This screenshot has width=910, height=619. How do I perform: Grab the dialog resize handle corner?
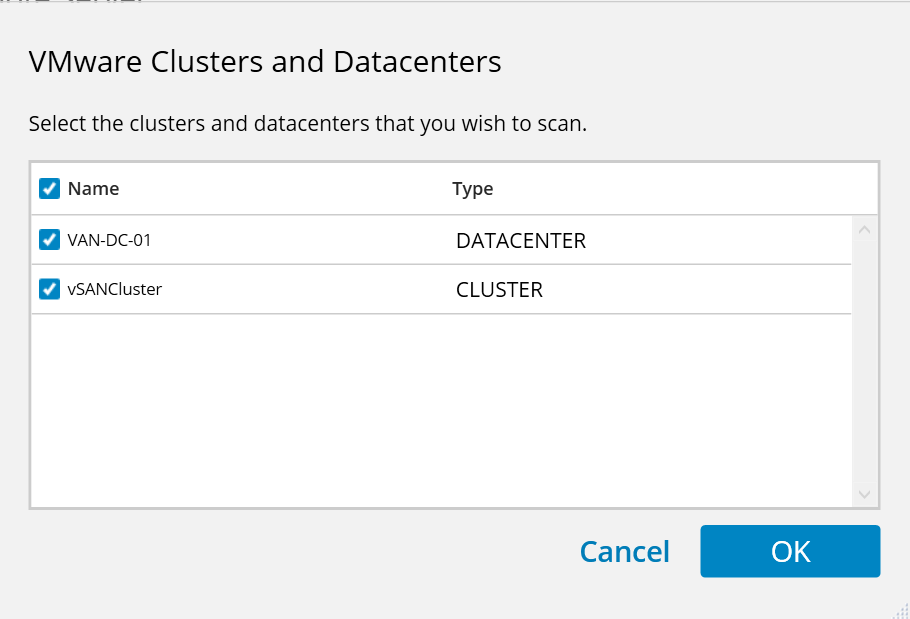[901, 611]
